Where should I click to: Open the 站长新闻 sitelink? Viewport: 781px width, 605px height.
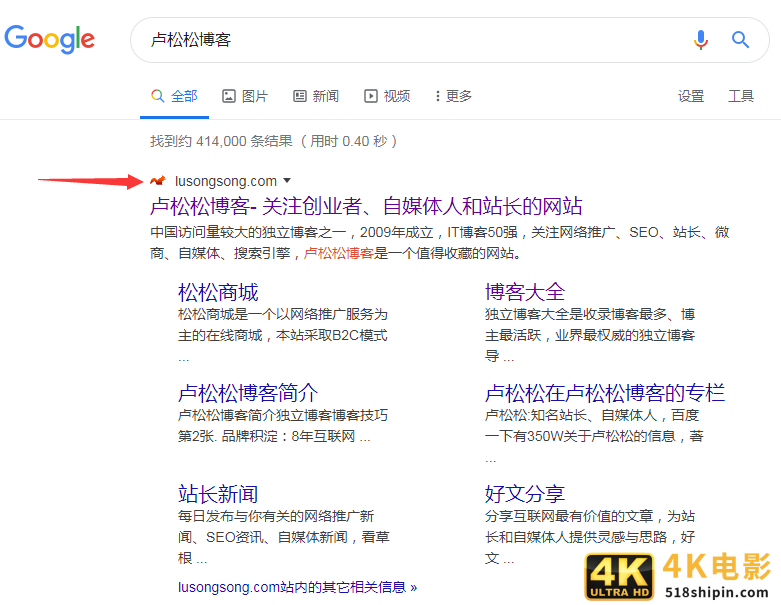218,494
